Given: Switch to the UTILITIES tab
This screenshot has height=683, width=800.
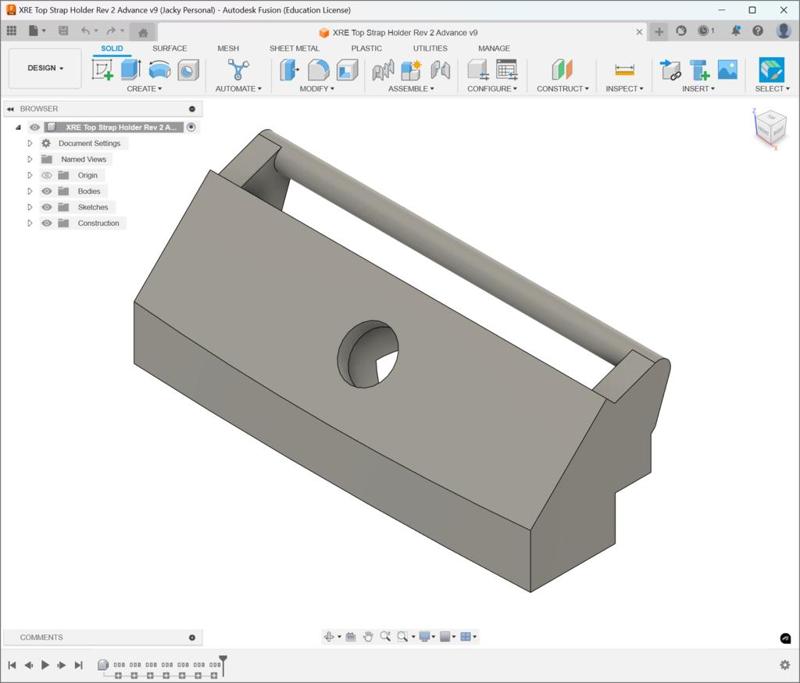Looking at the screenshot, I should tap(430, 48).
